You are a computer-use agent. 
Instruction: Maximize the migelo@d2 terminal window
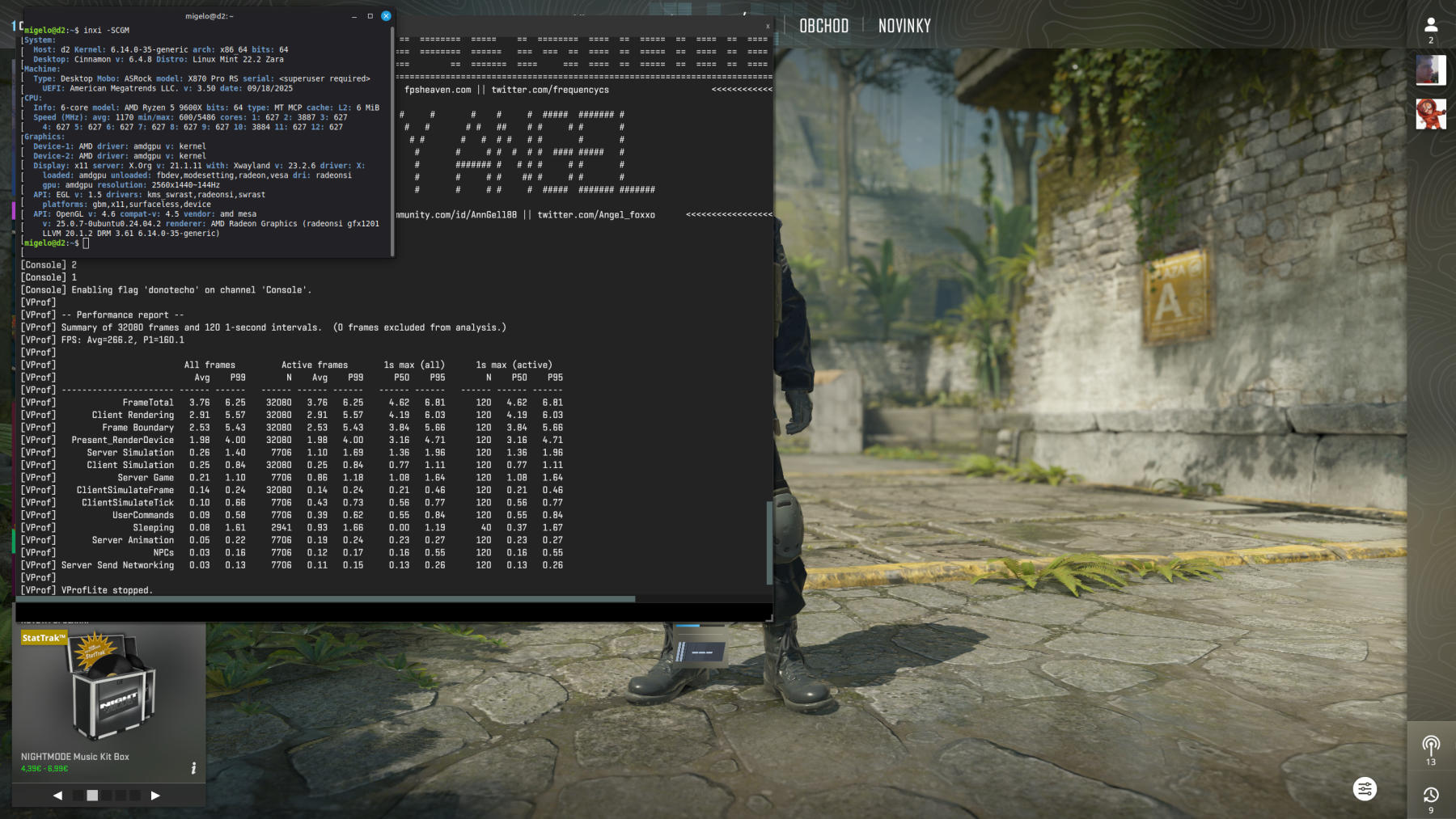tap(370, 16)
